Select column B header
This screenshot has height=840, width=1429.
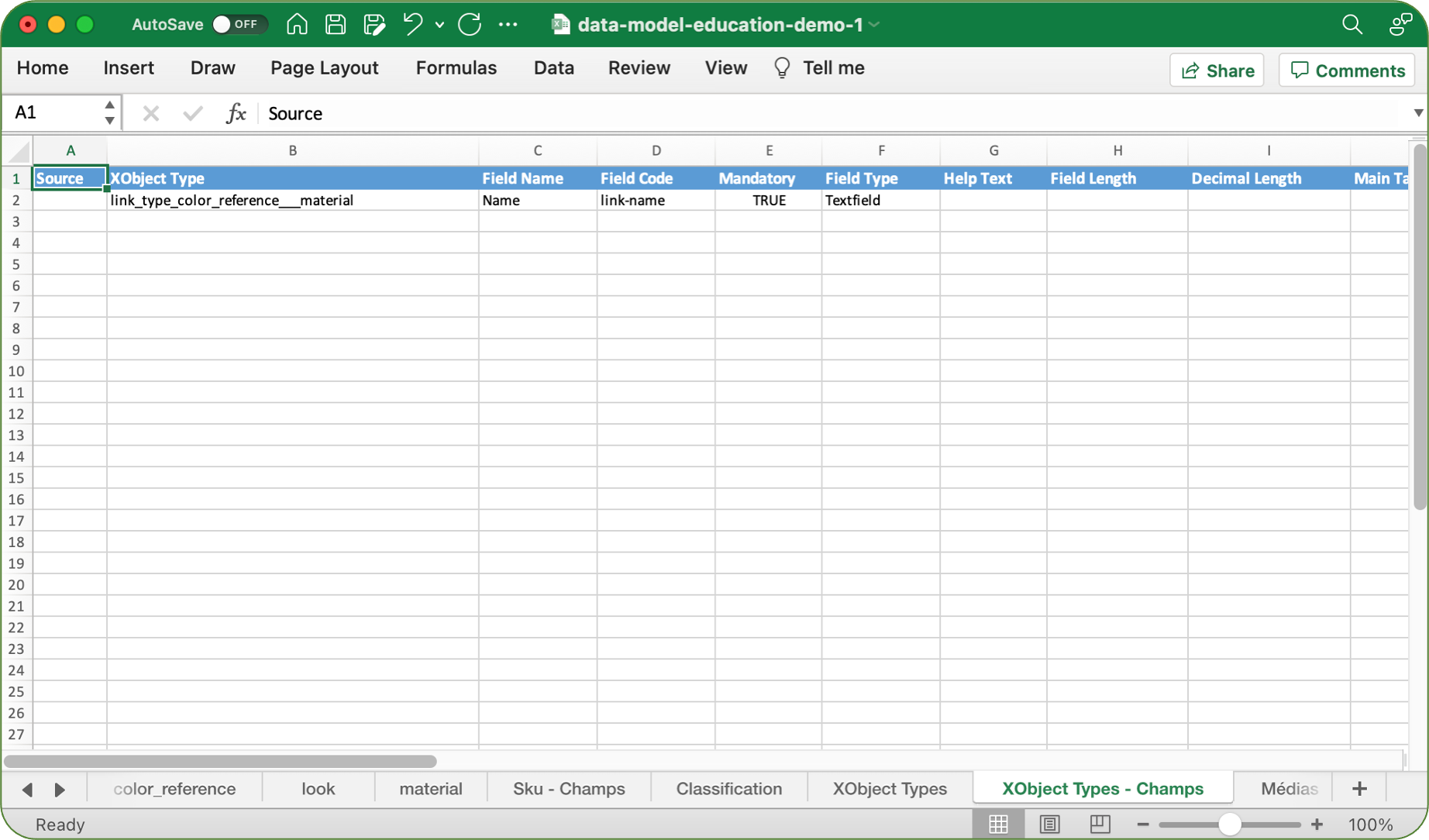point(292,150)
